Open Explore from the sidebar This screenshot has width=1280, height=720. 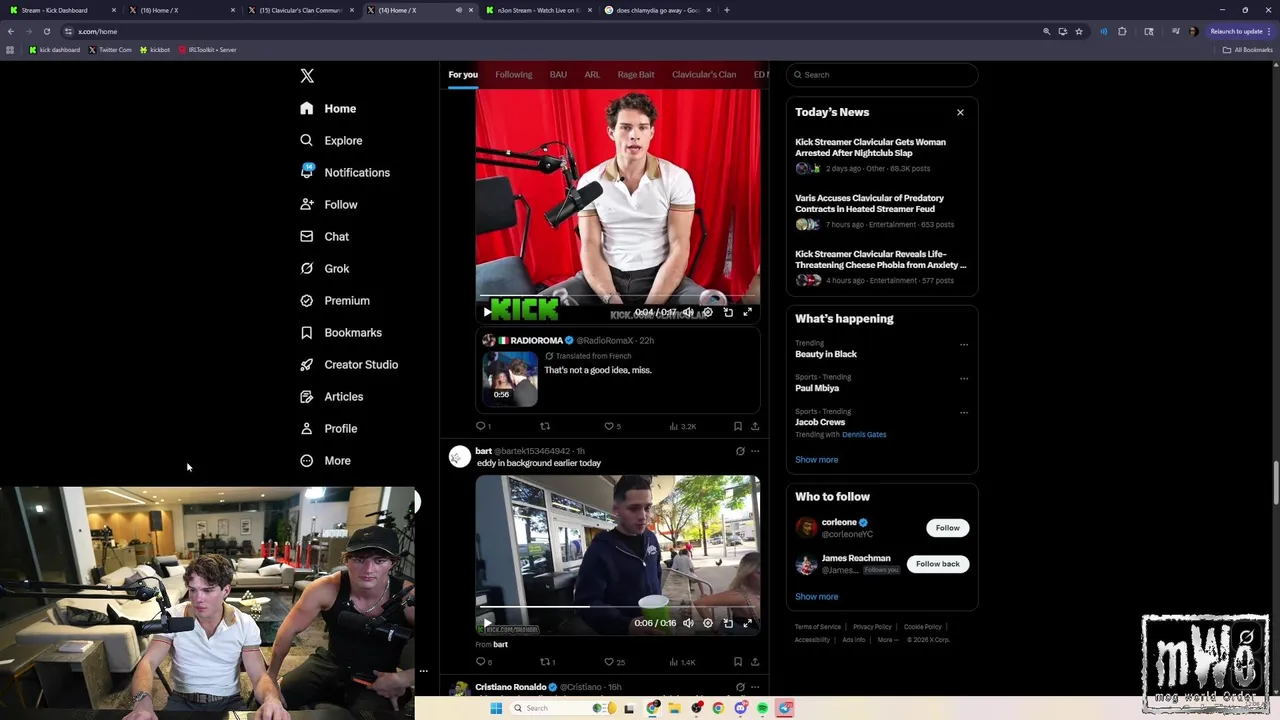point(331,141)
